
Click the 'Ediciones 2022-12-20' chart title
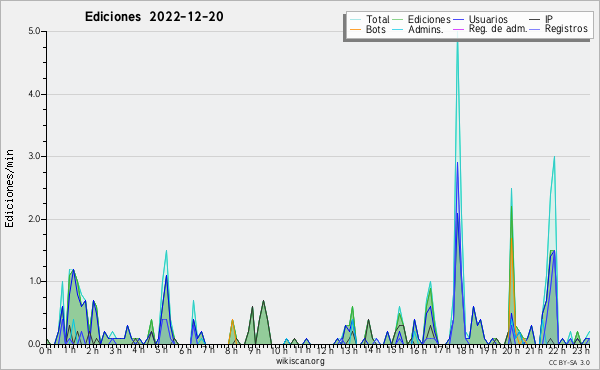[x=154, y=17]
